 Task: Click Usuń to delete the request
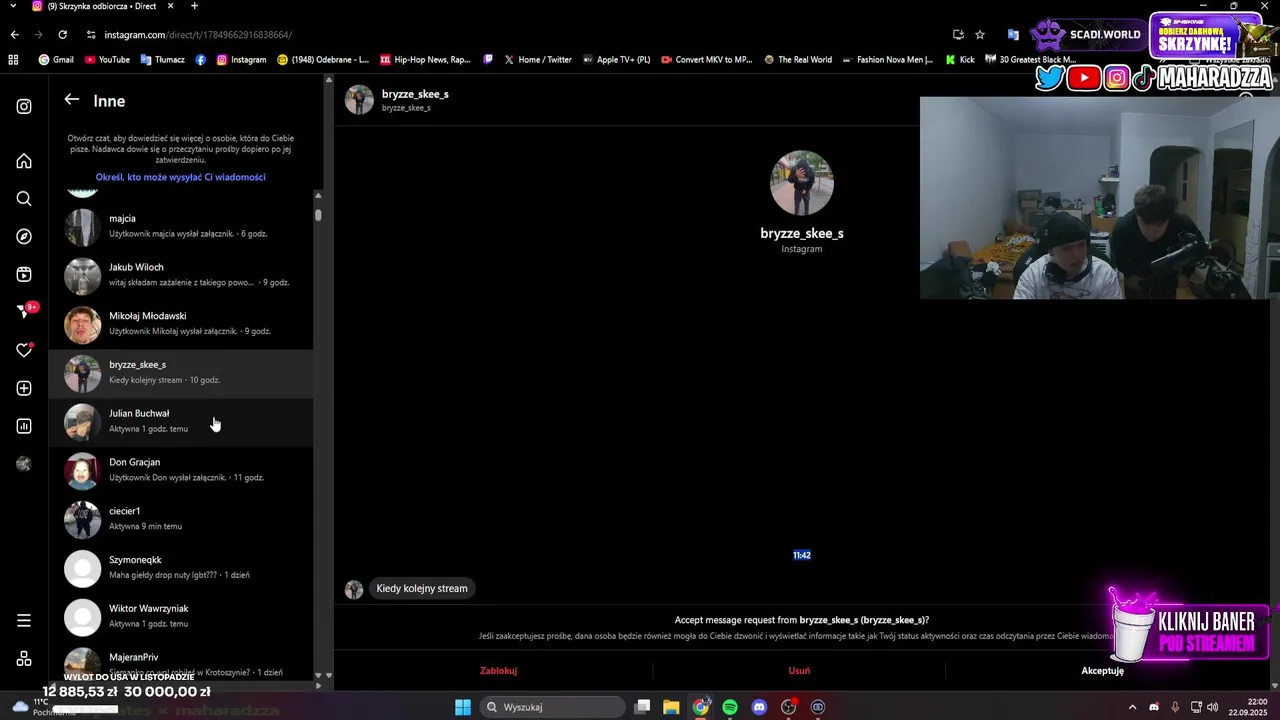(799, 671)
